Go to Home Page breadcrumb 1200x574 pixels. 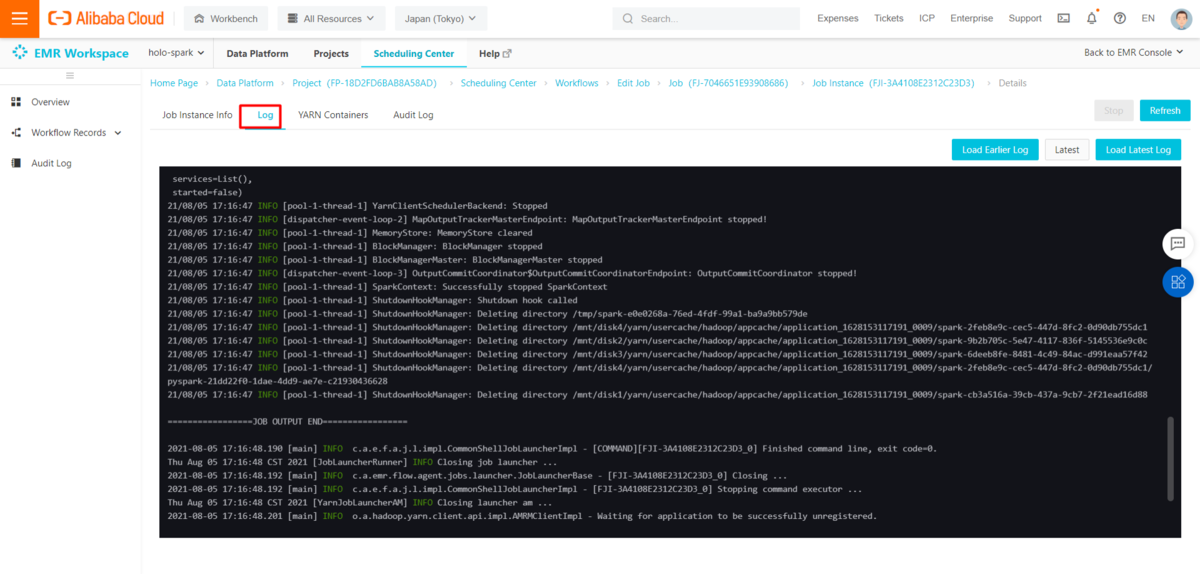click(x=174, y=83)
